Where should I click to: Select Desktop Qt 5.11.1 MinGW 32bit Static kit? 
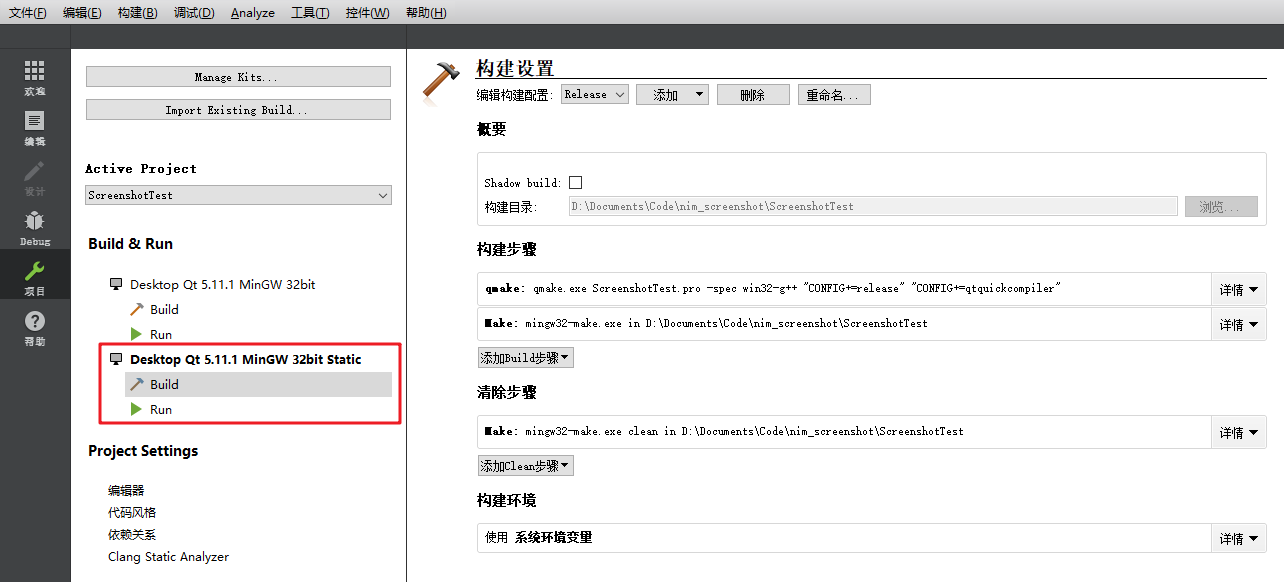[246, 359]
